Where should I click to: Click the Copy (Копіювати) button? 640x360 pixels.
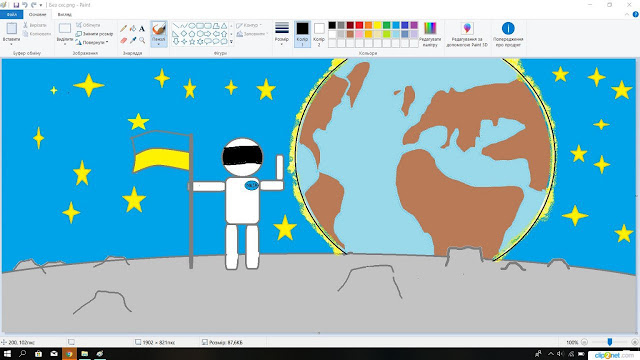click(x=37, y=34)
